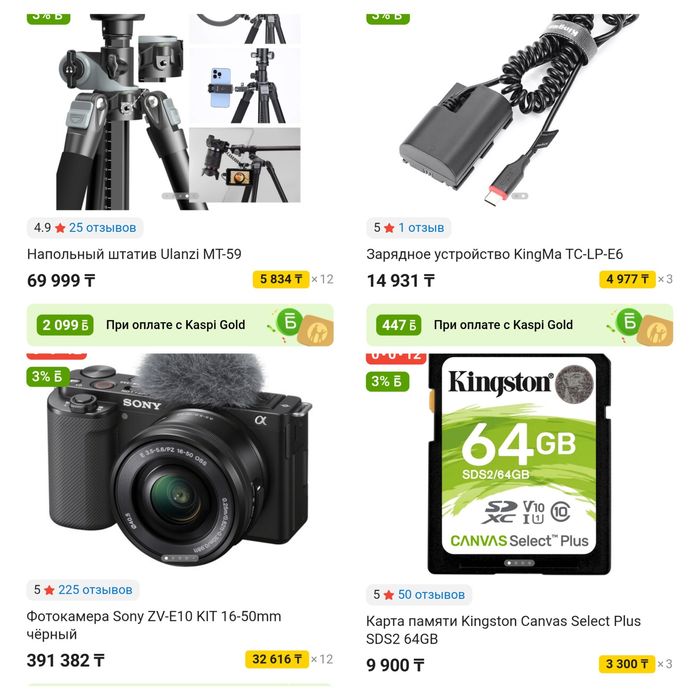Tap the 447 Б Kaspi Gold banner
This screenshot has width=700, height=700.
520,325
